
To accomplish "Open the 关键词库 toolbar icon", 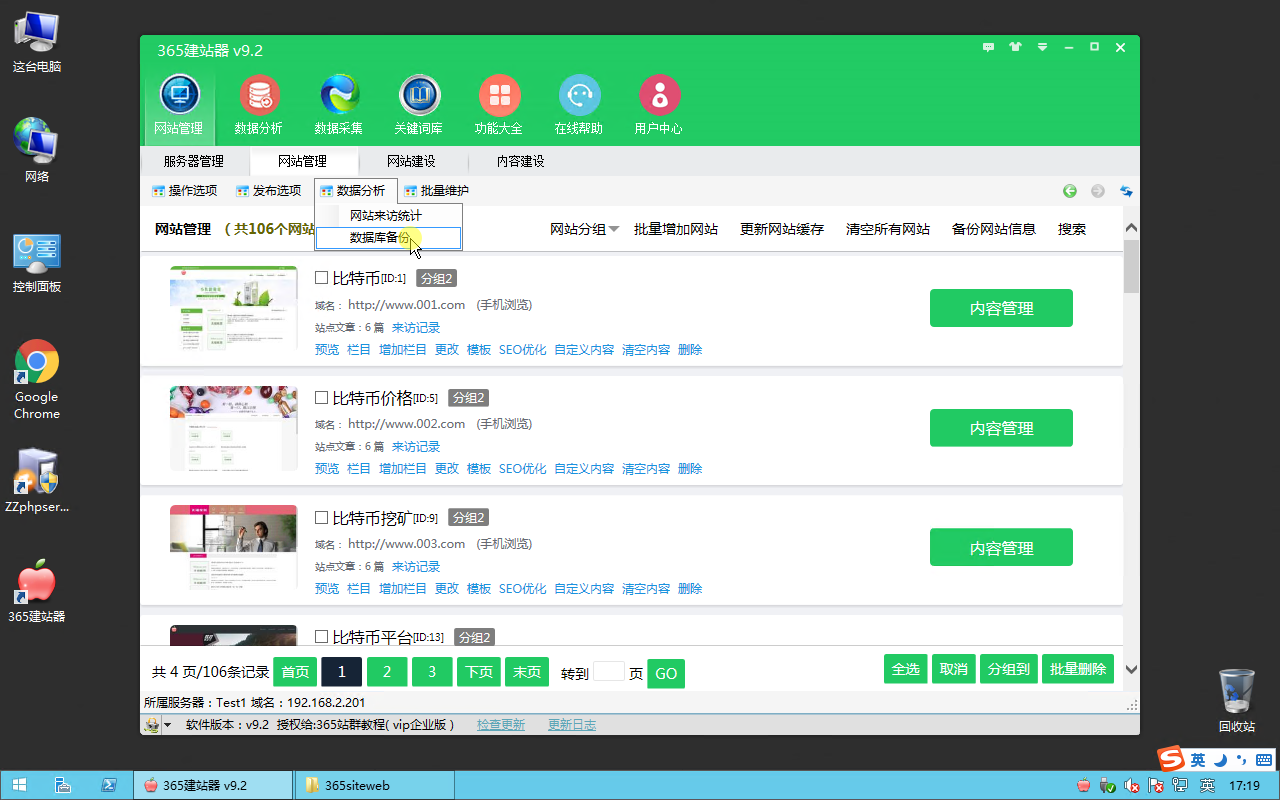I will pyautogui.click(x=419, y=105).
